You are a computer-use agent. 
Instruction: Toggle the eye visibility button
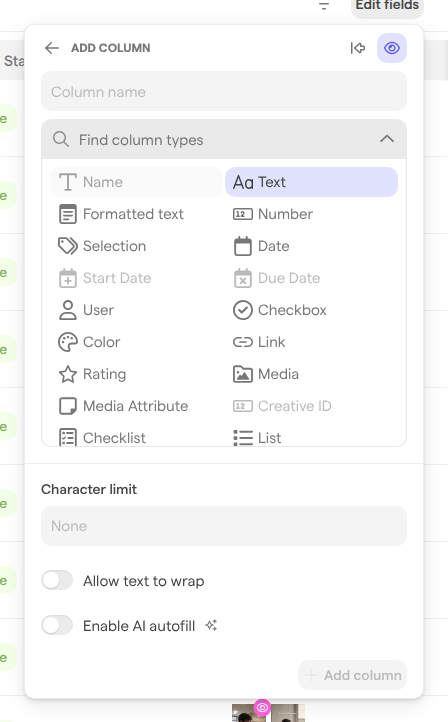coord(392,48)
